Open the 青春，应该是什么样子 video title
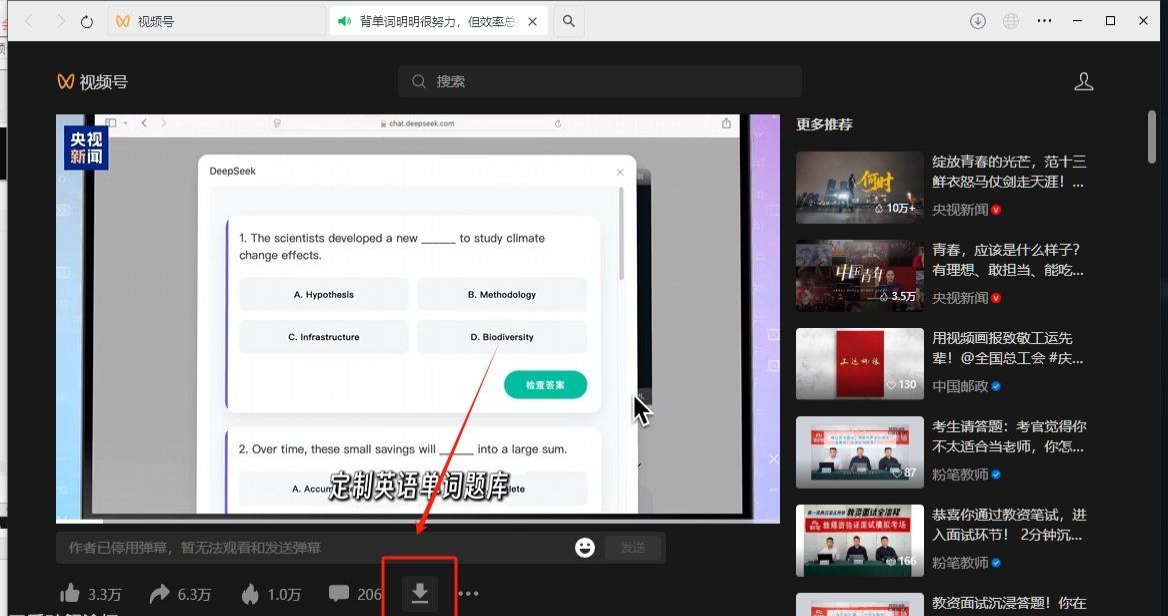 (1008, 260)
